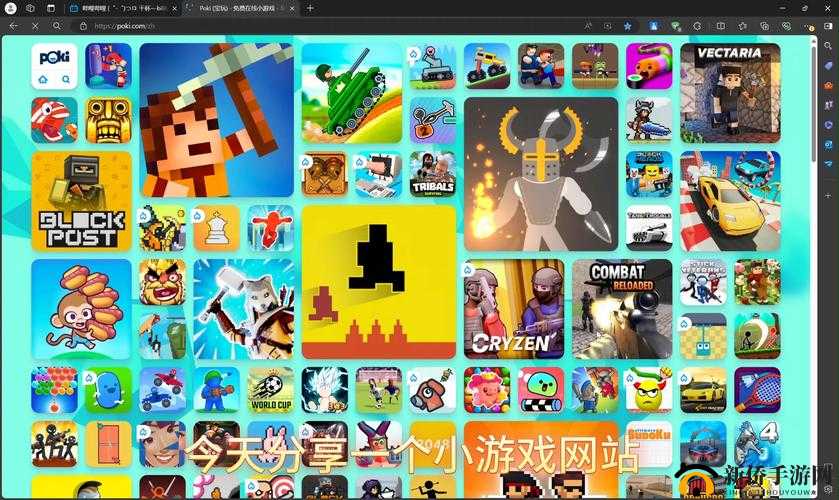The image size is (839, 500).
Task: Open the green army tank game
Action: click(x=351, y=93)
